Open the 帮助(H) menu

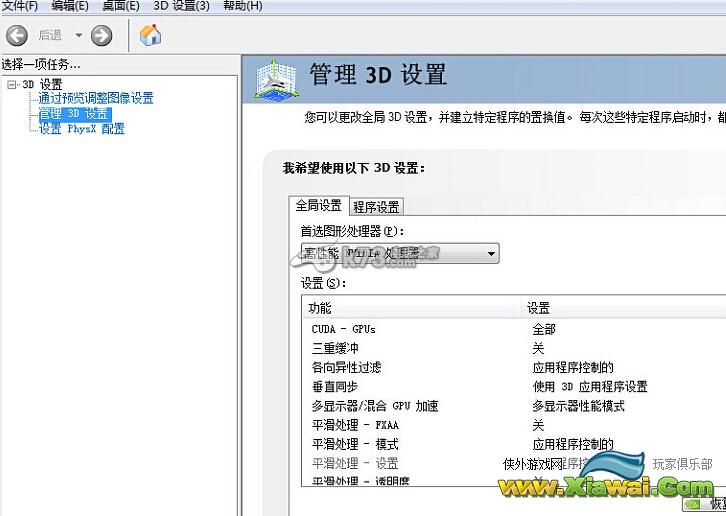pos(243,6)
